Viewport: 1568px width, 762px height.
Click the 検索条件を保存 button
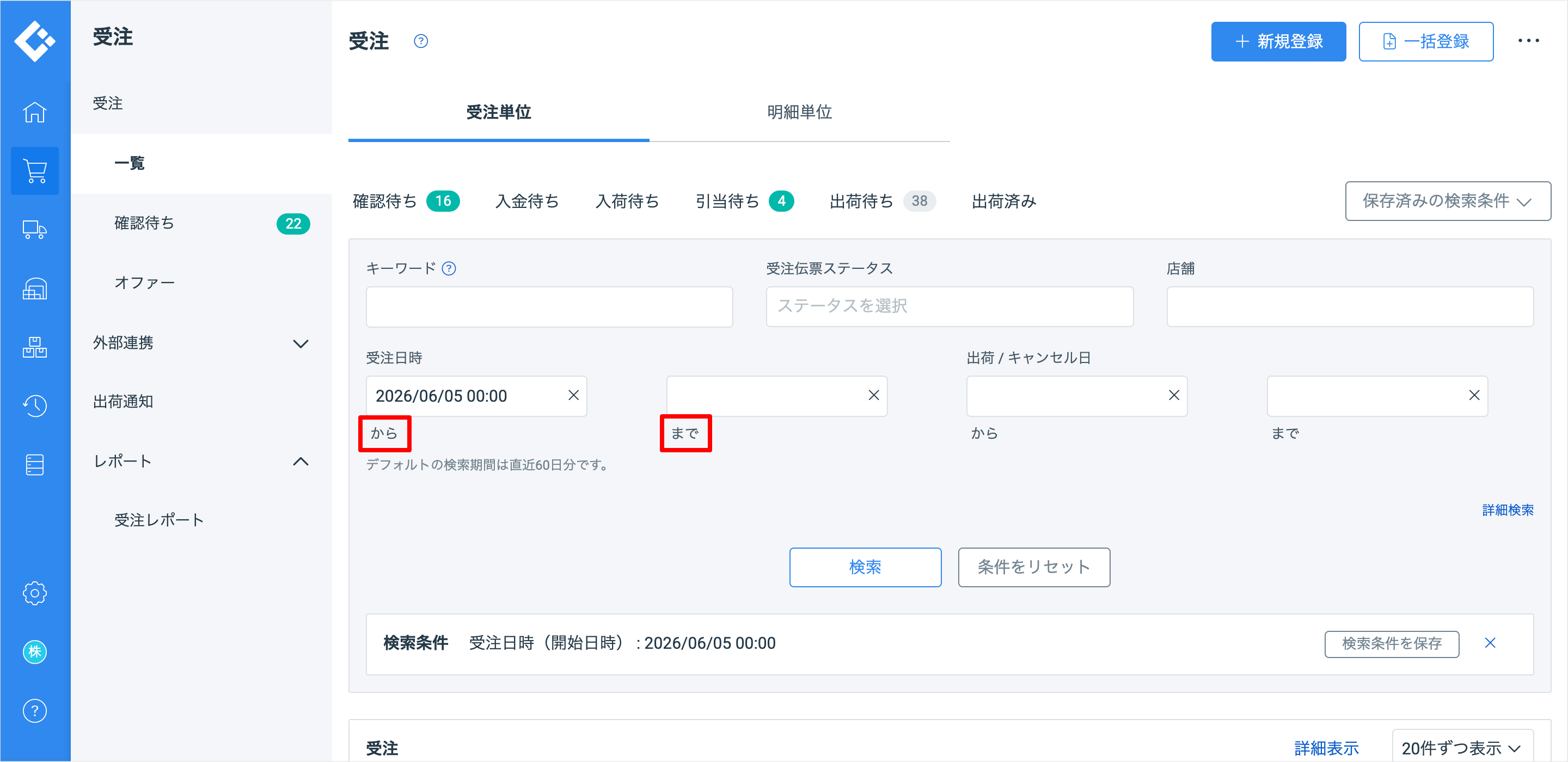click(x=1392, y=644)
